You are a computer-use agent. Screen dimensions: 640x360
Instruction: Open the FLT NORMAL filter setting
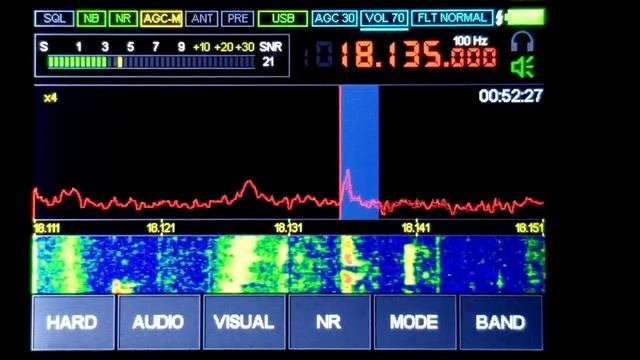tap(452, 18)
